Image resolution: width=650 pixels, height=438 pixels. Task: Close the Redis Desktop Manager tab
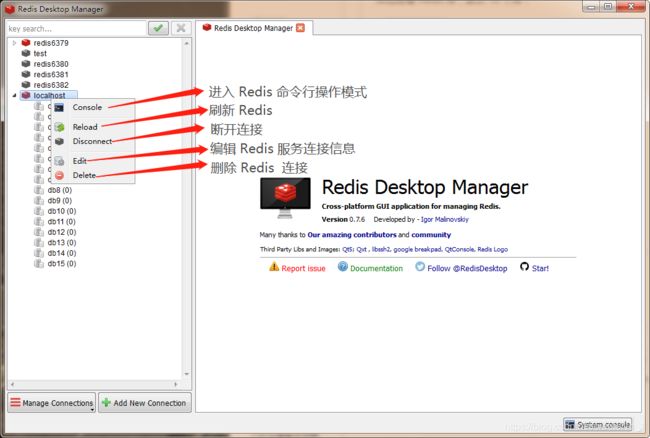coord(301,28)
